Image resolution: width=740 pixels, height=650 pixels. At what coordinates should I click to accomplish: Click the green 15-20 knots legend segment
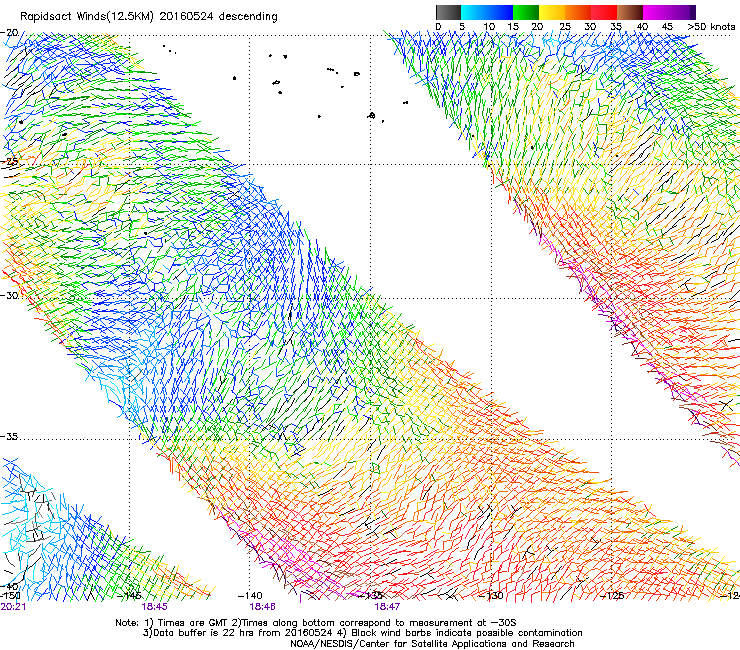(526, 13)
